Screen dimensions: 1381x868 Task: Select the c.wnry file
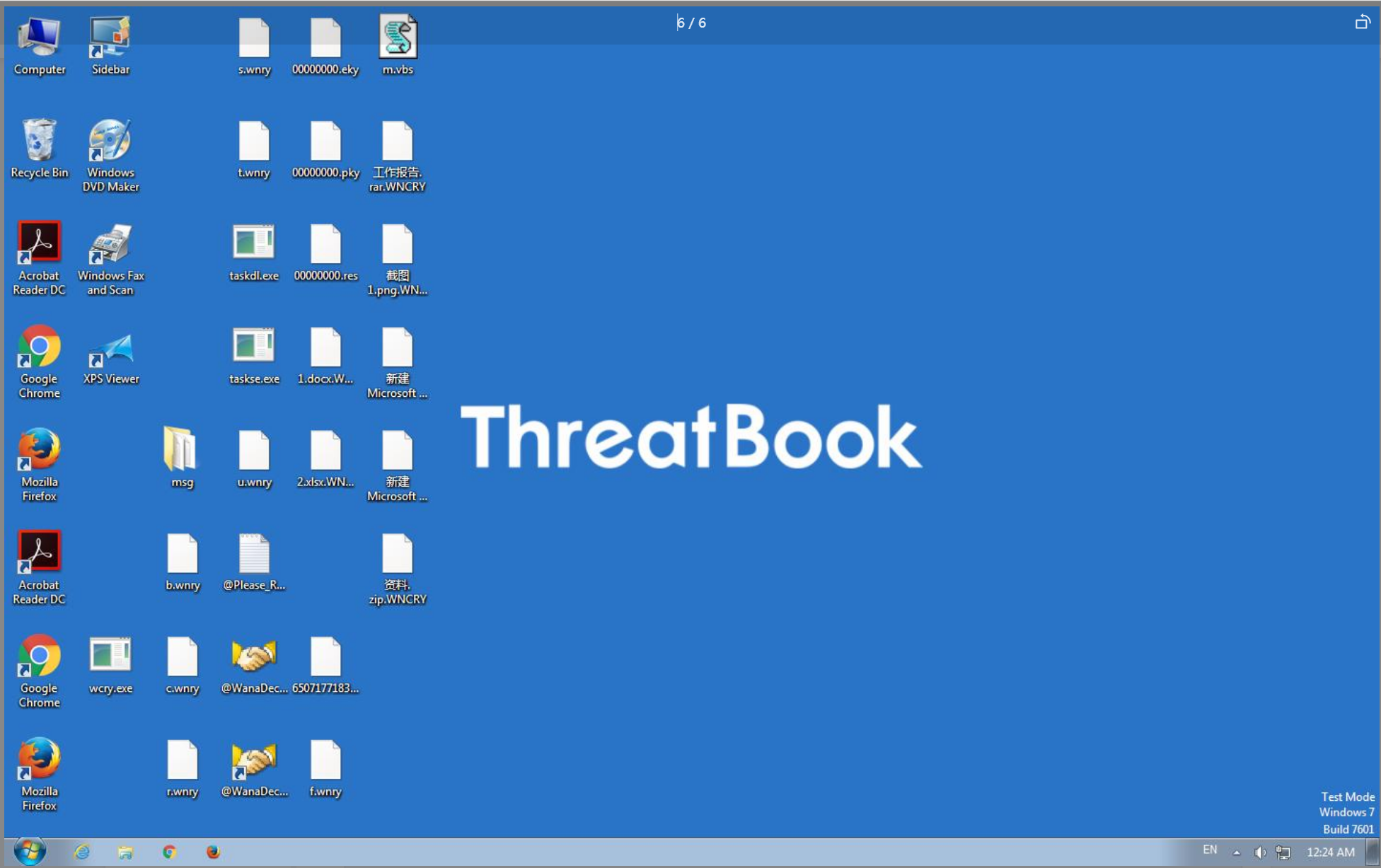(183, 665)
